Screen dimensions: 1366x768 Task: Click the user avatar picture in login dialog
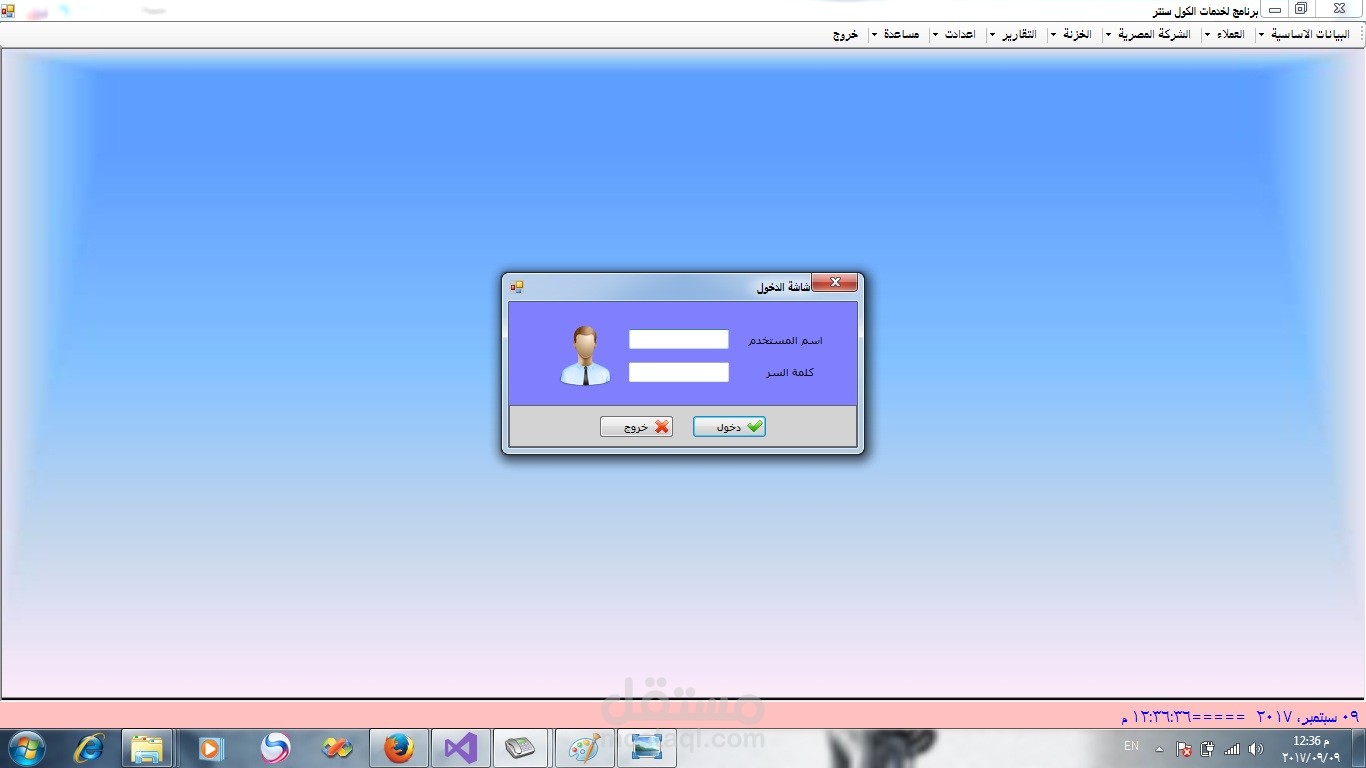(585, 356)
